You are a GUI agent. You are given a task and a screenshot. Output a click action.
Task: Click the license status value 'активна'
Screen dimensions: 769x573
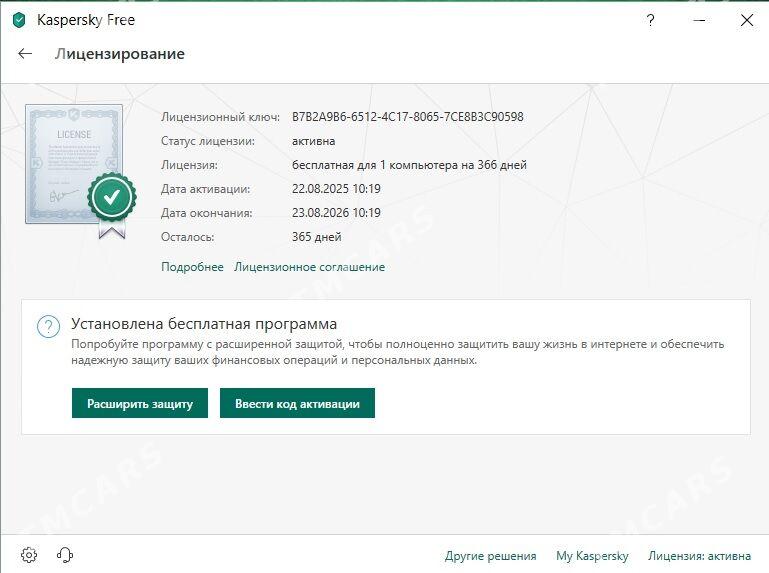point(313,141)
